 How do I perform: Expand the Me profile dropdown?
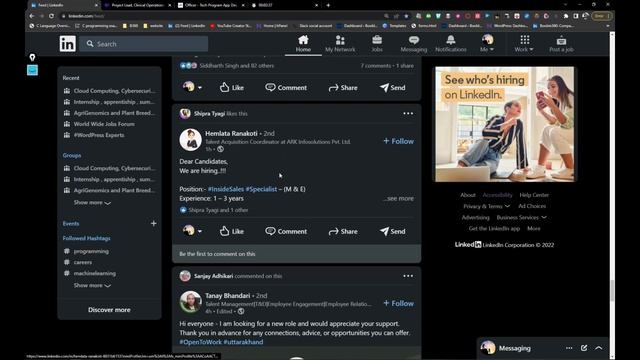[x=487, y=44]
